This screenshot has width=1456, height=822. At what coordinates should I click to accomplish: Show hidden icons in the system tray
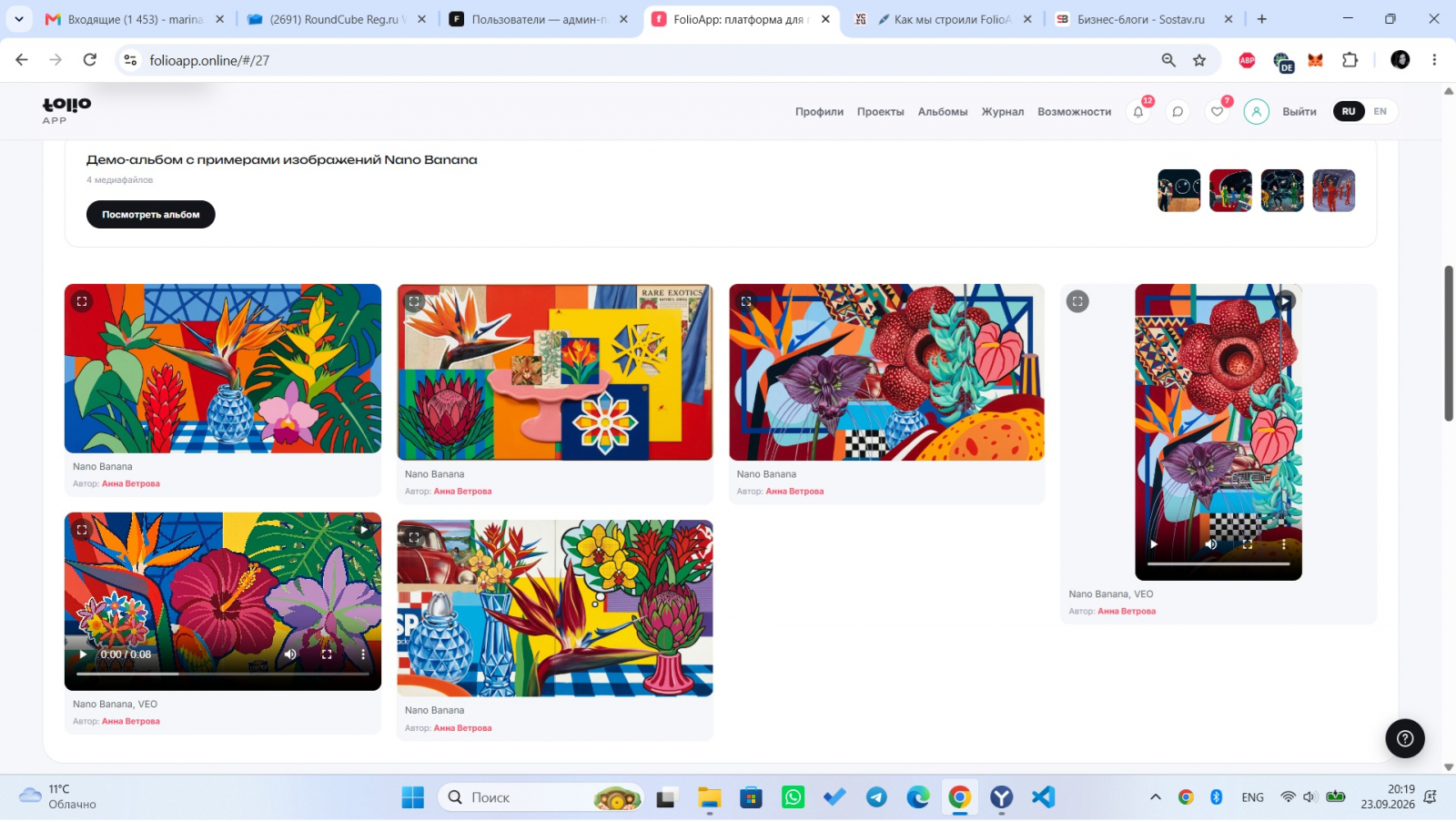pyautogui.click(x=1156, y=797)
